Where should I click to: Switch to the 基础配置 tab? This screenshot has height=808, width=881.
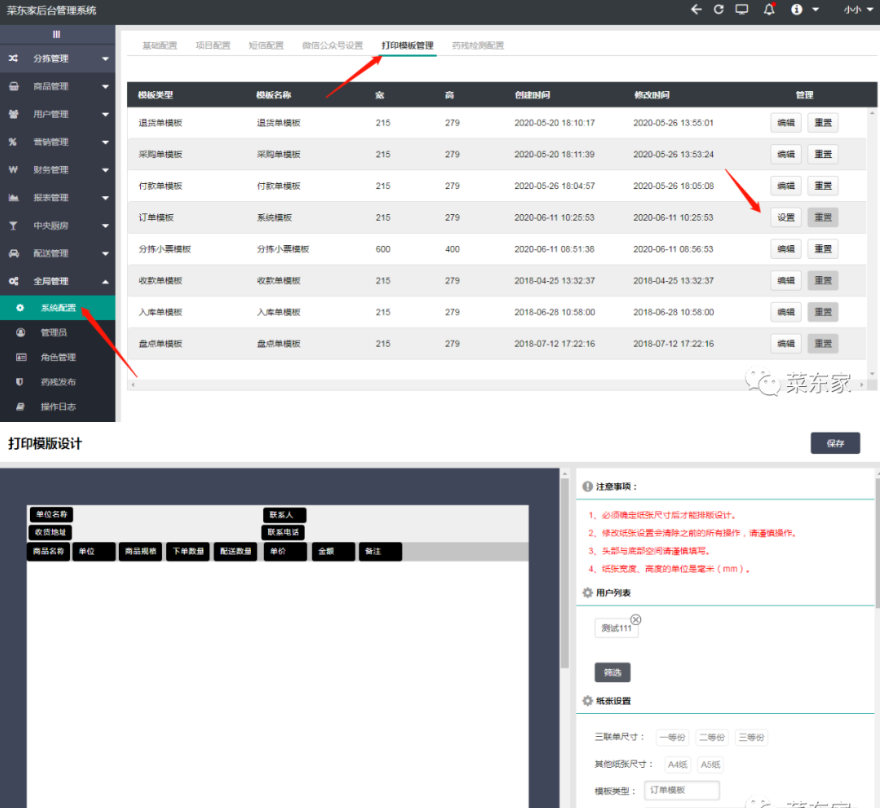pos(159,46)
